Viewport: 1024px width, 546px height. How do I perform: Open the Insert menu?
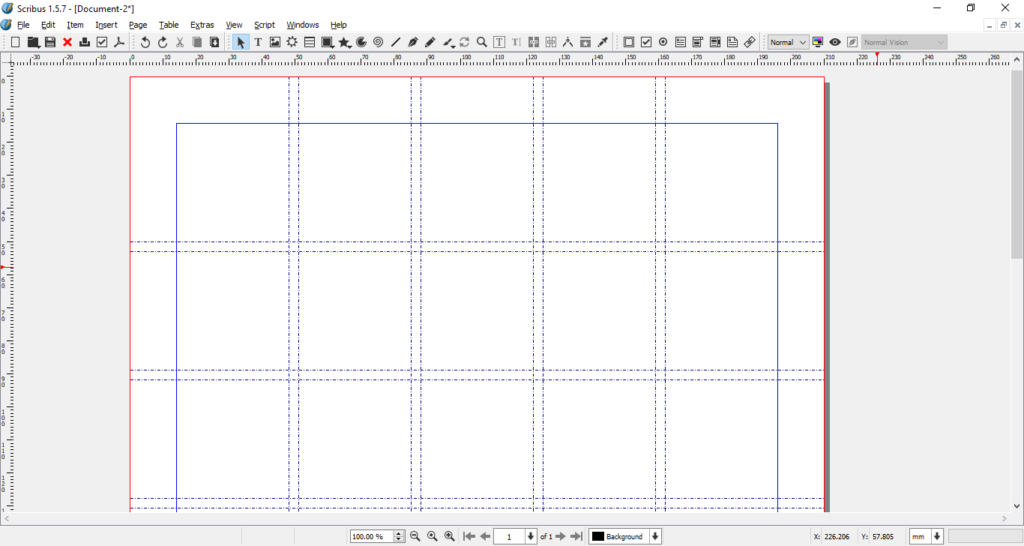coord(106,25)
